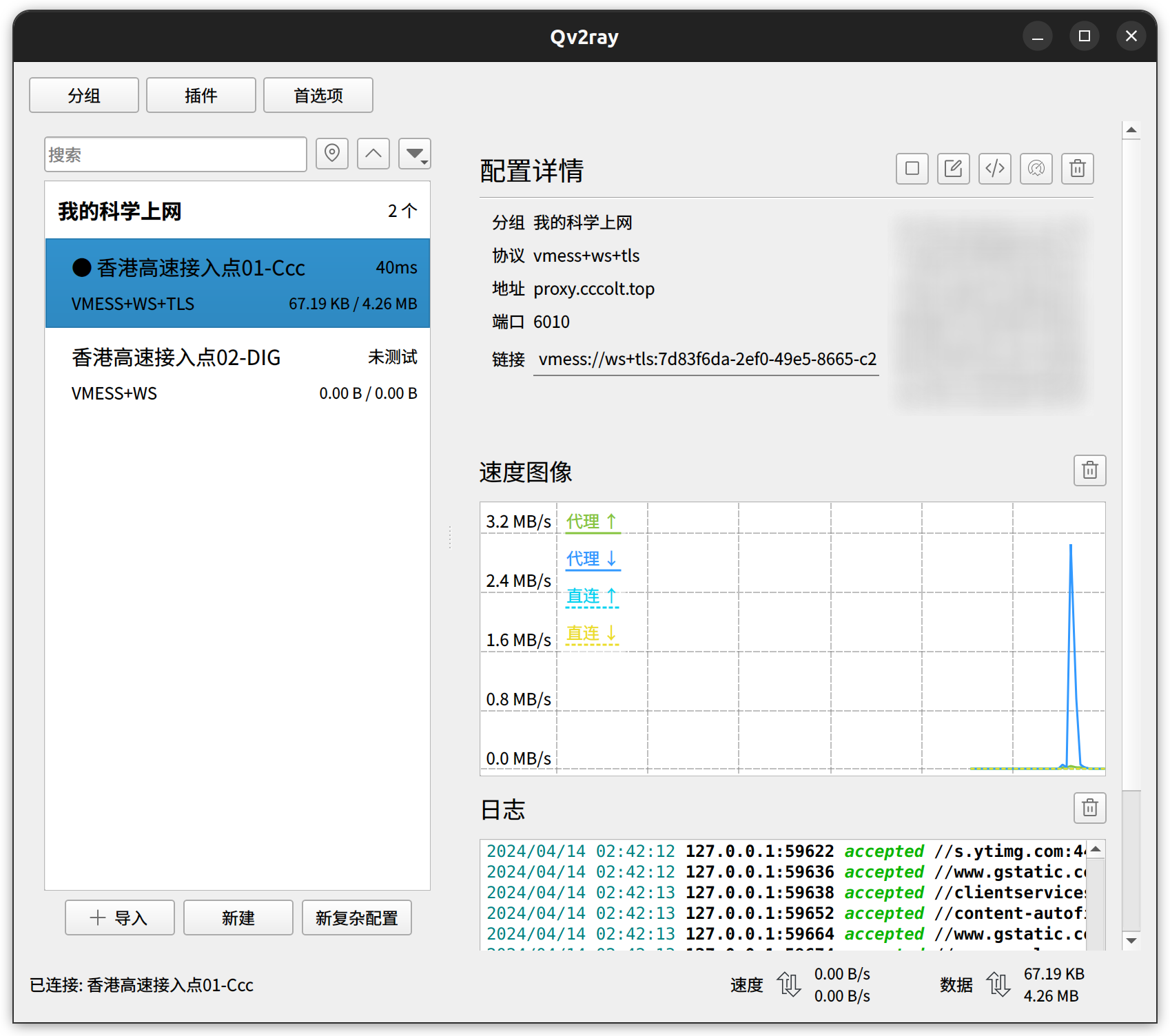This screenshot has width=1170, height=1036.
Task: Click the data up-down arrows icon in status bar
Action: pos(998,984)
